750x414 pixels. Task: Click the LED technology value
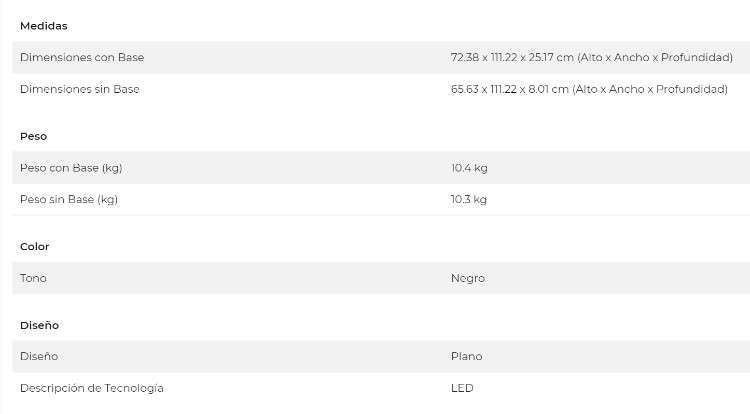(462, 388)
